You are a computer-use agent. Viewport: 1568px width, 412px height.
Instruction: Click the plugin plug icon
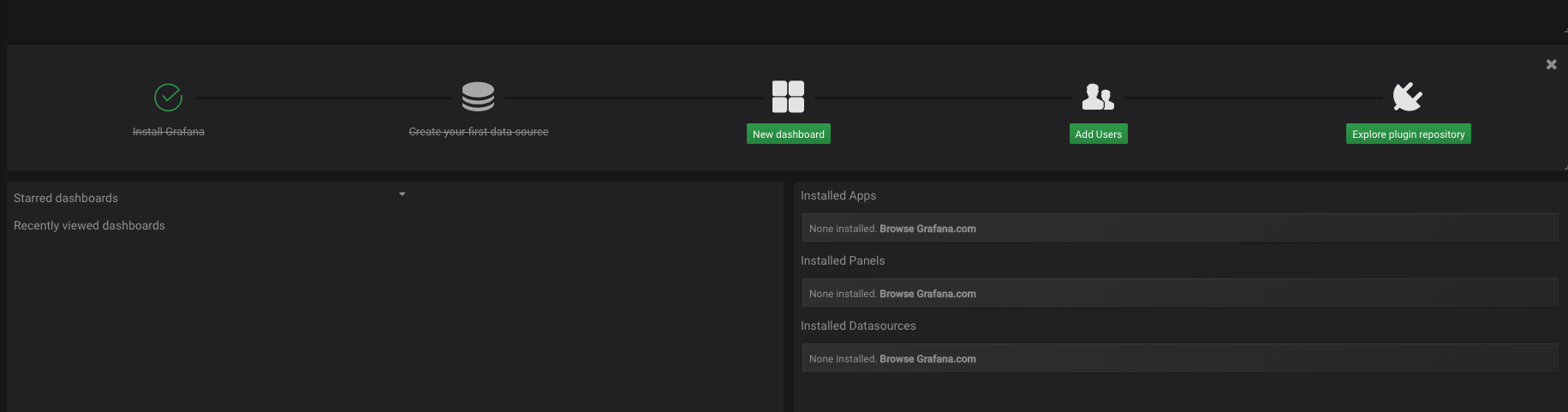coord(1408,97)
